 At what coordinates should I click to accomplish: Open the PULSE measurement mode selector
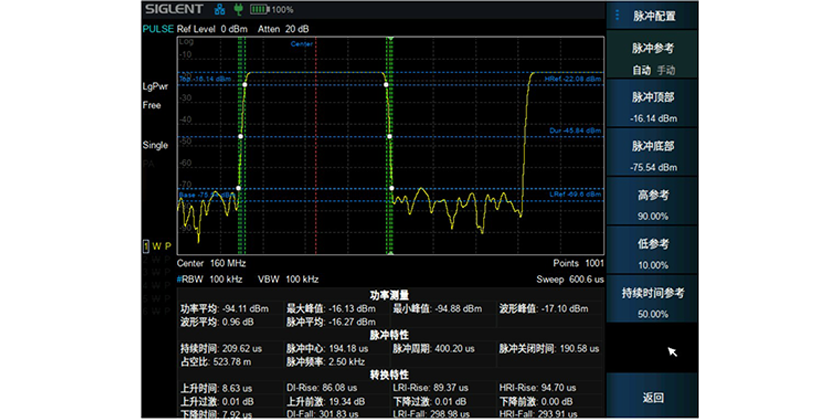pos(157,28)
